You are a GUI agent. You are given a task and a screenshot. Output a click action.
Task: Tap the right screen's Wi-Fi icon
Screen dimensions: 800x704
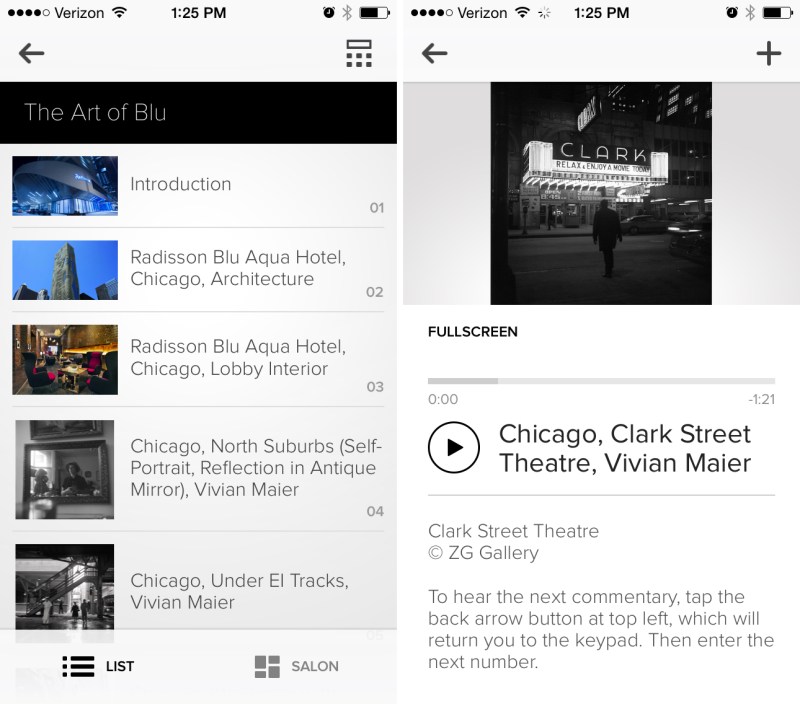point(522,12)
